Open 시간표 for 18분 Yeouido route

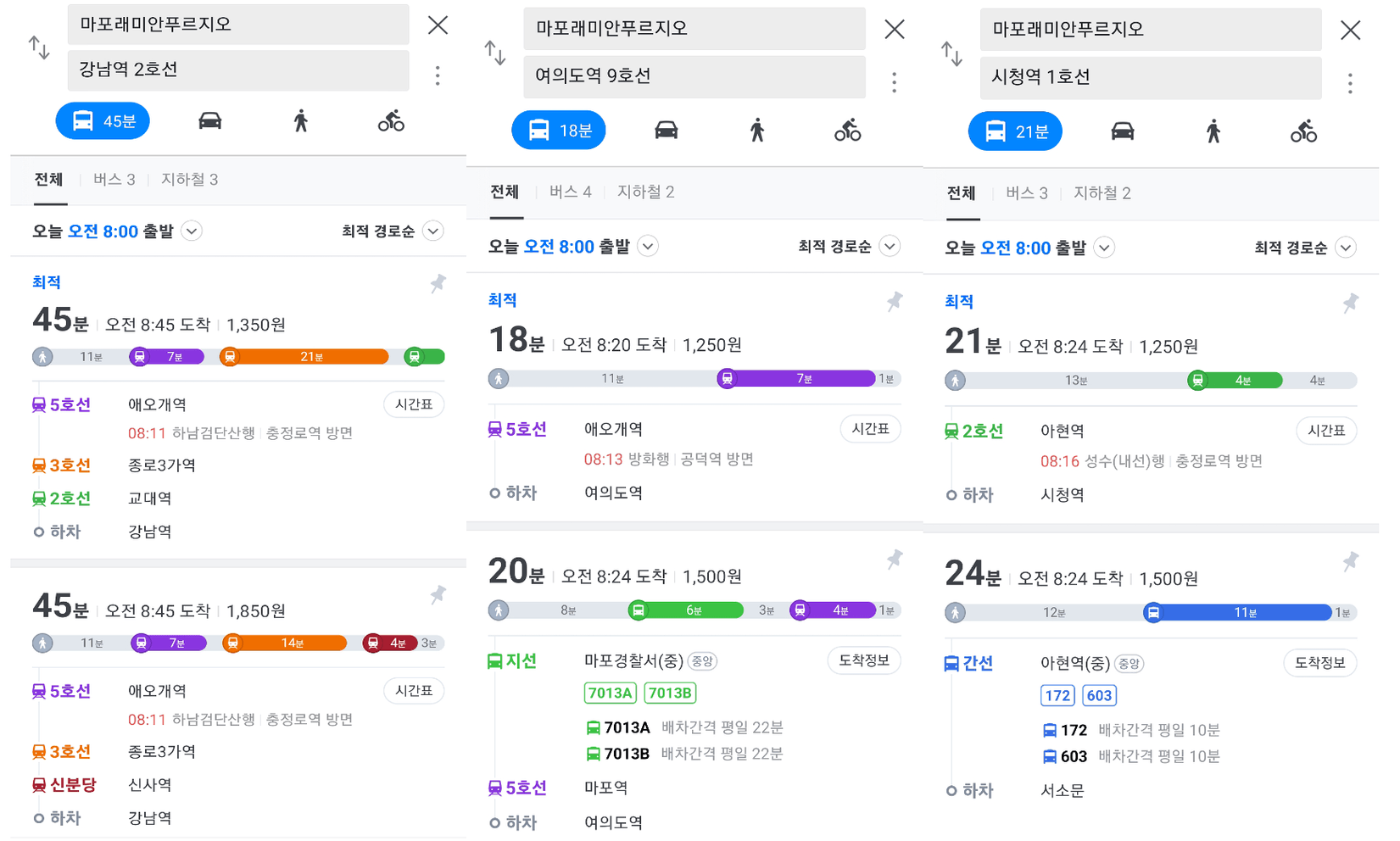pos(870,429)
